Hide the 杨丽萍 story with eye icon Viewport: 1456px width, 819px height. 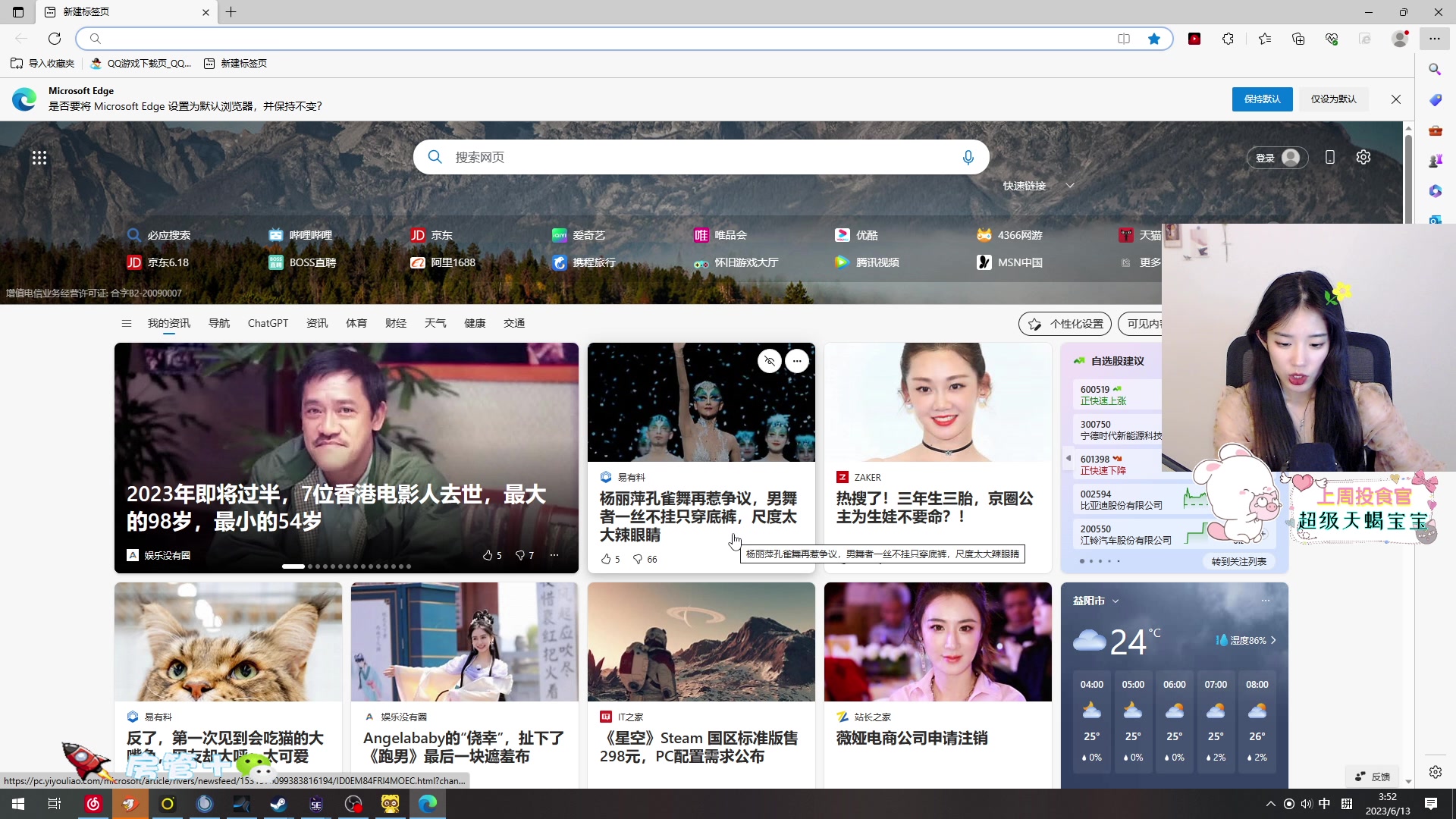point(769,361)
